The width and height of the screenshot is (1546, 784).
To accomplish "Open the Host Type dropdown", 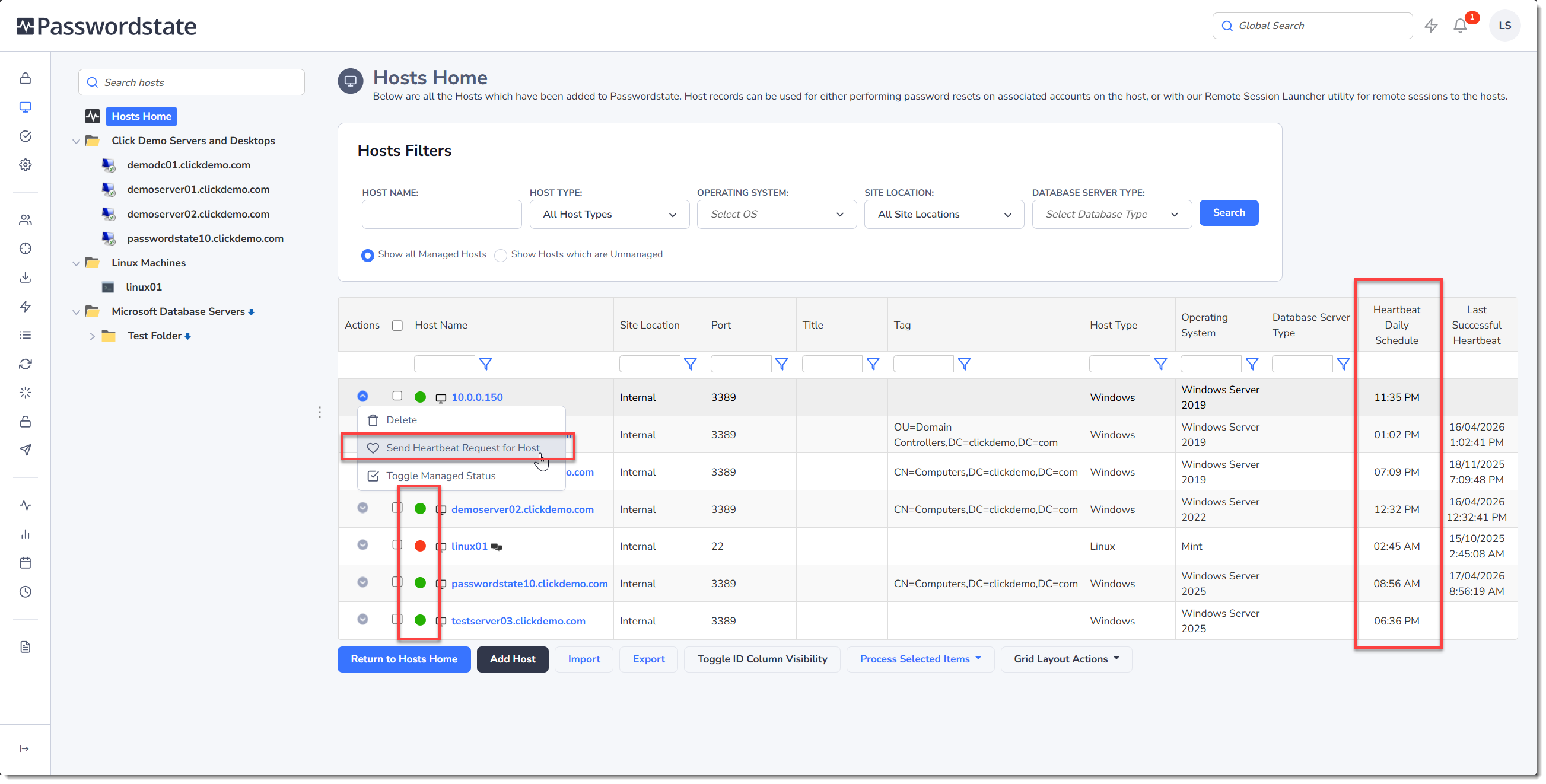I will [x=609, y=214].
